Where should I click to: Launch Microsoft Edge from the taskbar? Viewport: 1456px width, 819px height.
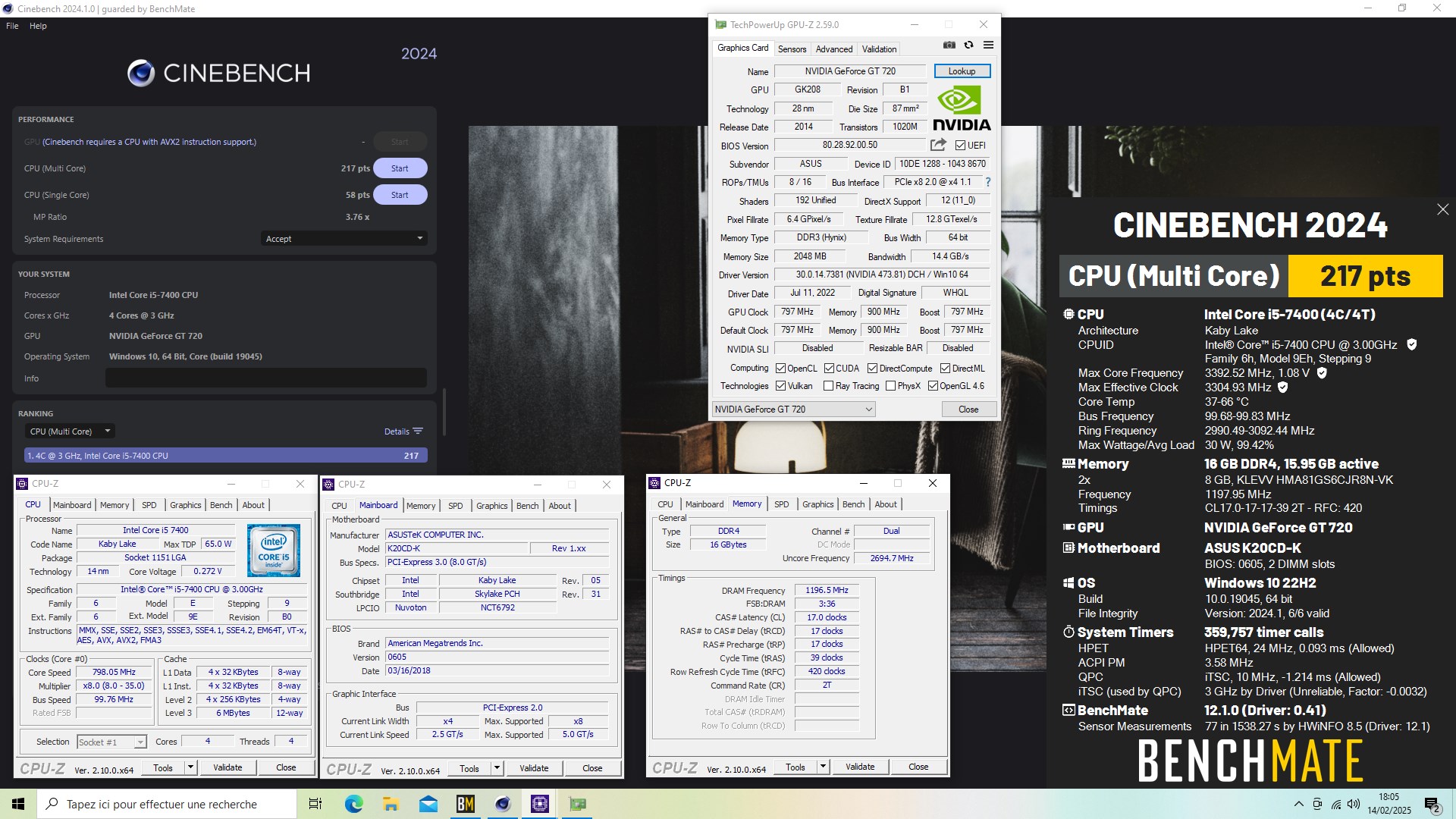(353, 804)
